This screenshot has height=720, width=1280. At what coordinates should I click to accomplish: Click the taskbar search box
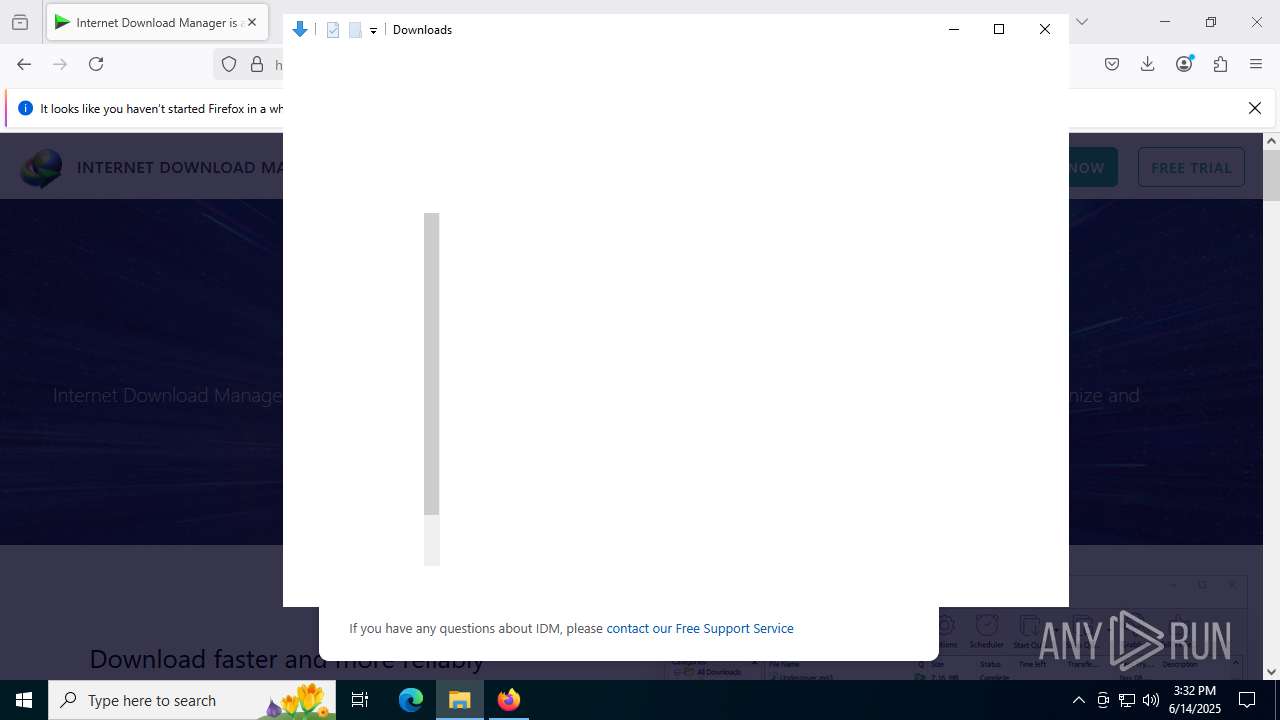(x=192, y=700)
